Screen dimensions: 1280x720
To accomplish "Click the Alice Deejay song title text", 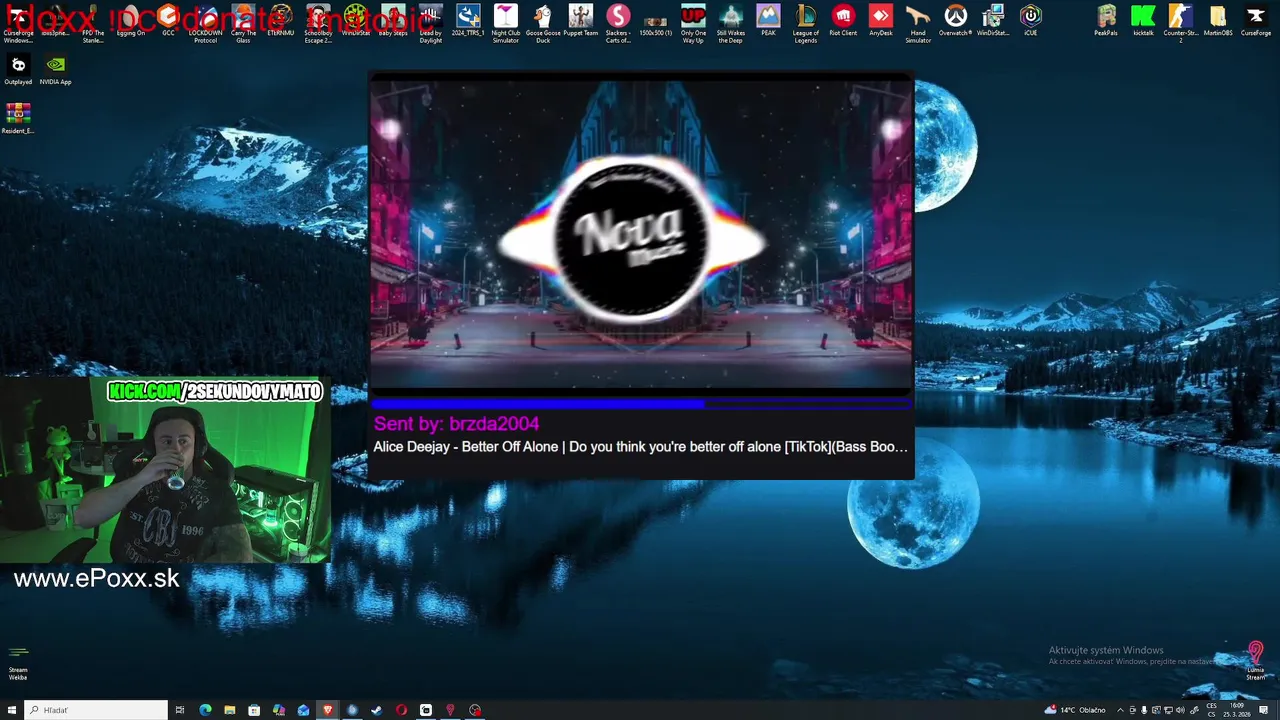I will (641, 447).
